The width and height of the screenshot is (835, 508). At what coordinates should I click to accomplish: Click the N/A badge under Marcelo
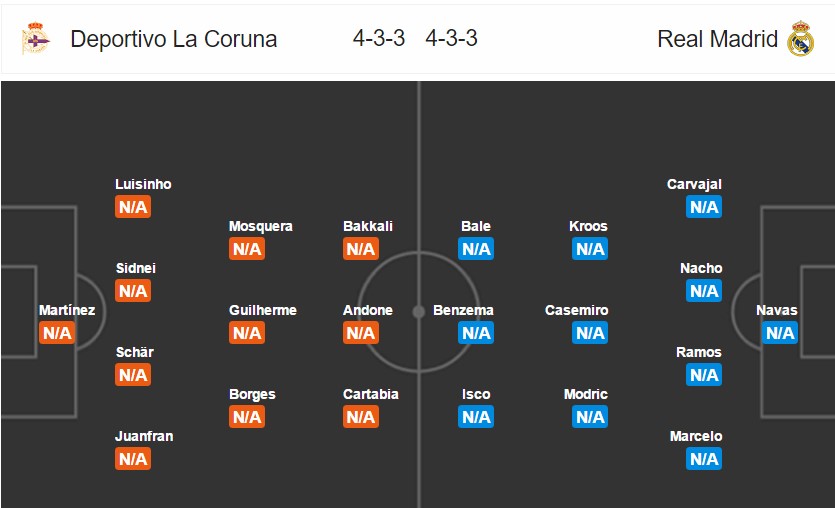pos(704,459)
